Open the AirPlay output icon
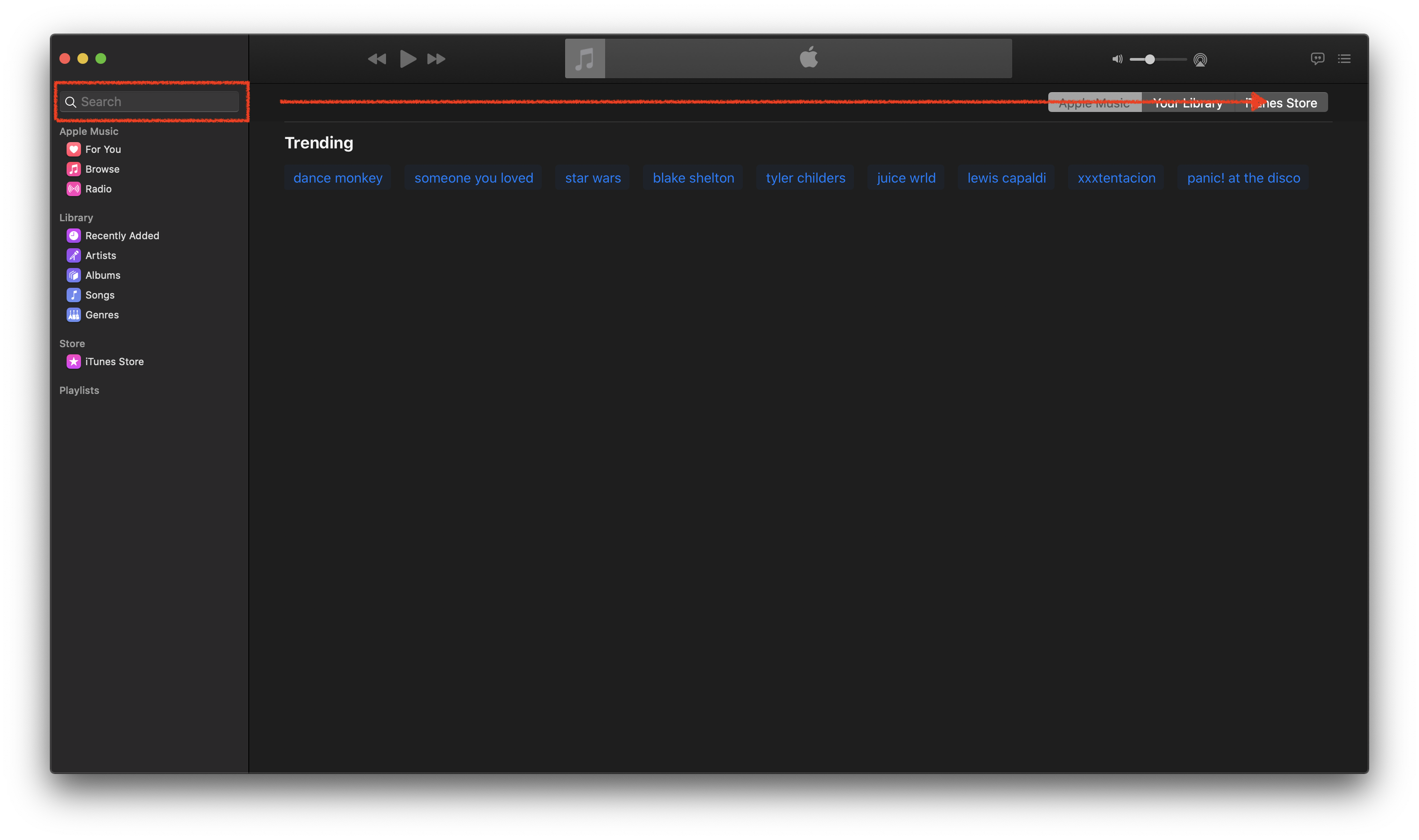Image resolution: width=1419 pixels, height=840 pixels. coord(1200,59)
